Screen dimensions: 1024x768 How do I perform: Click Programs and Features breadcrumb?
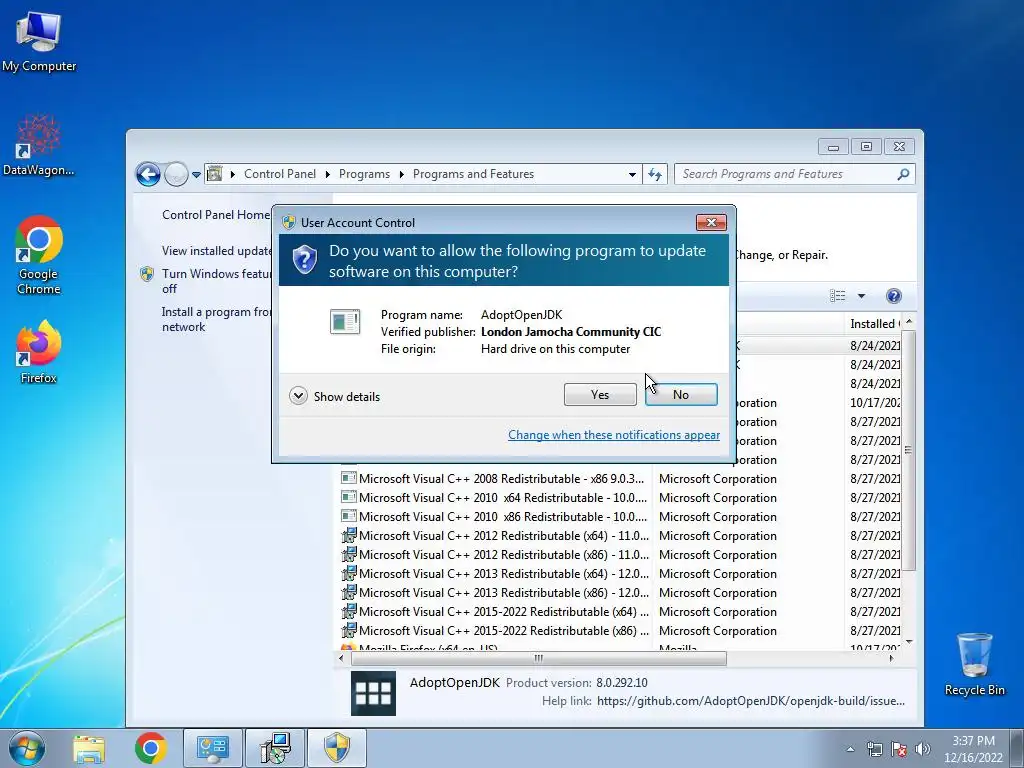coord(473,174)
